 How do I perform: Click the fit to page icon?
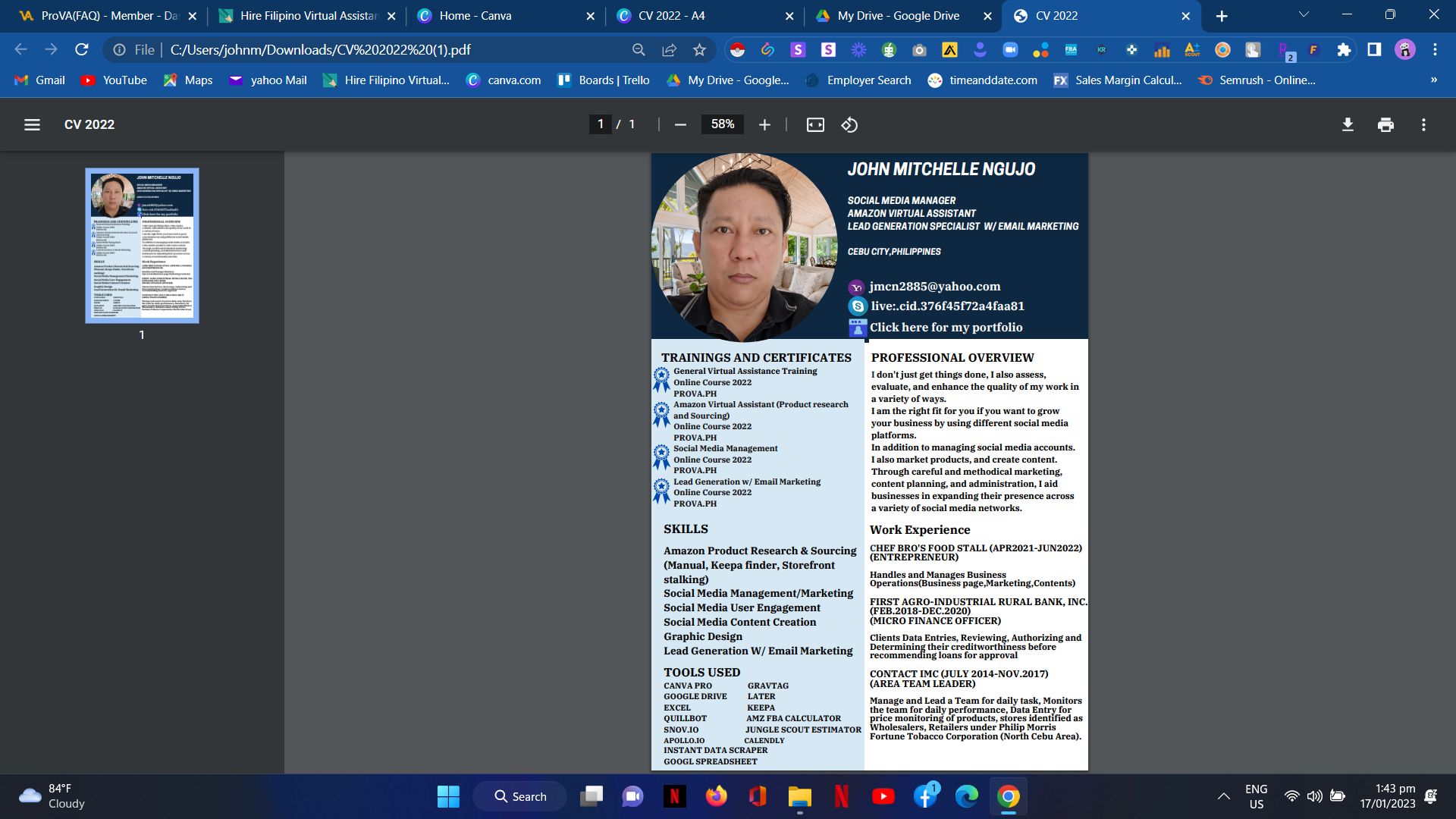(815, 124)
